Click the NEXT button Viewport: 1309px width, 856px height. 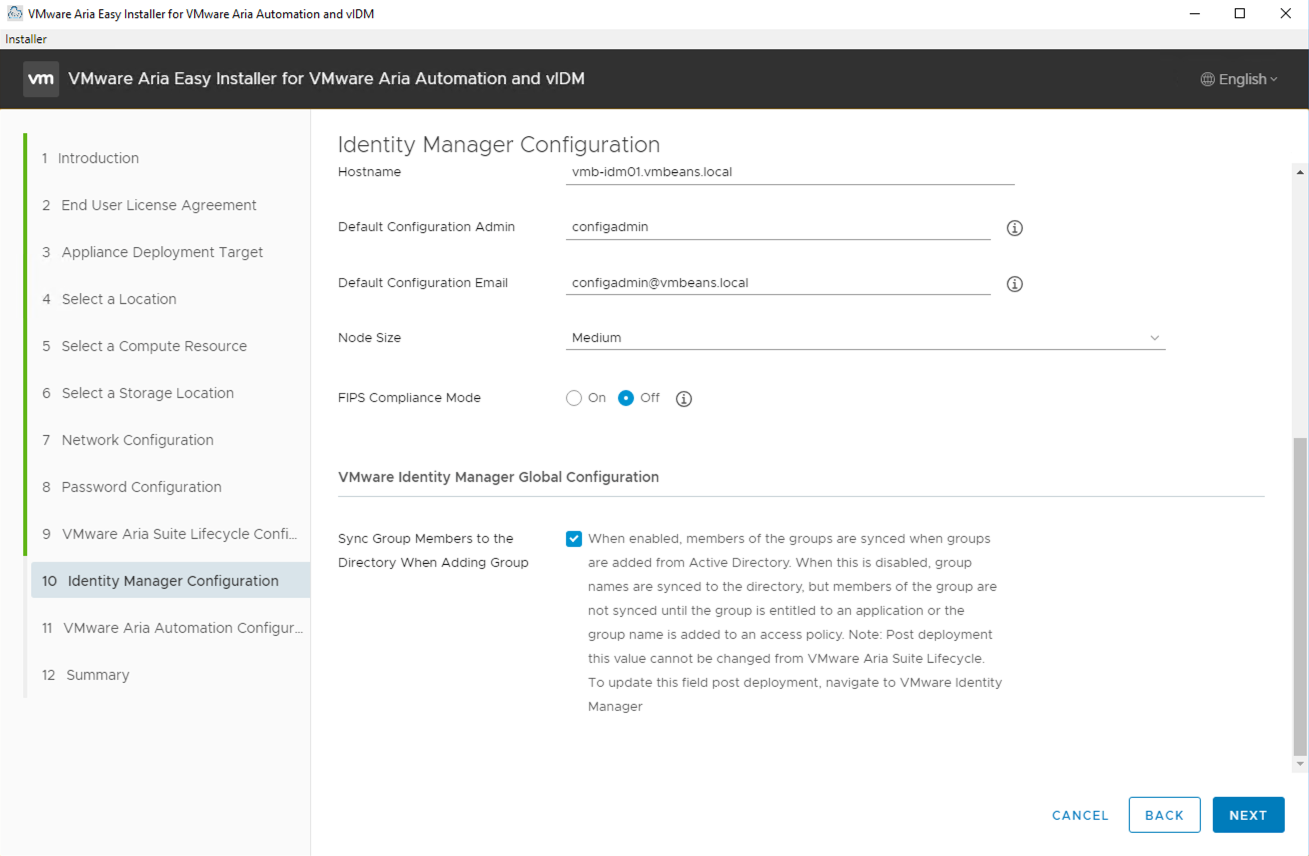(1248, 815)
